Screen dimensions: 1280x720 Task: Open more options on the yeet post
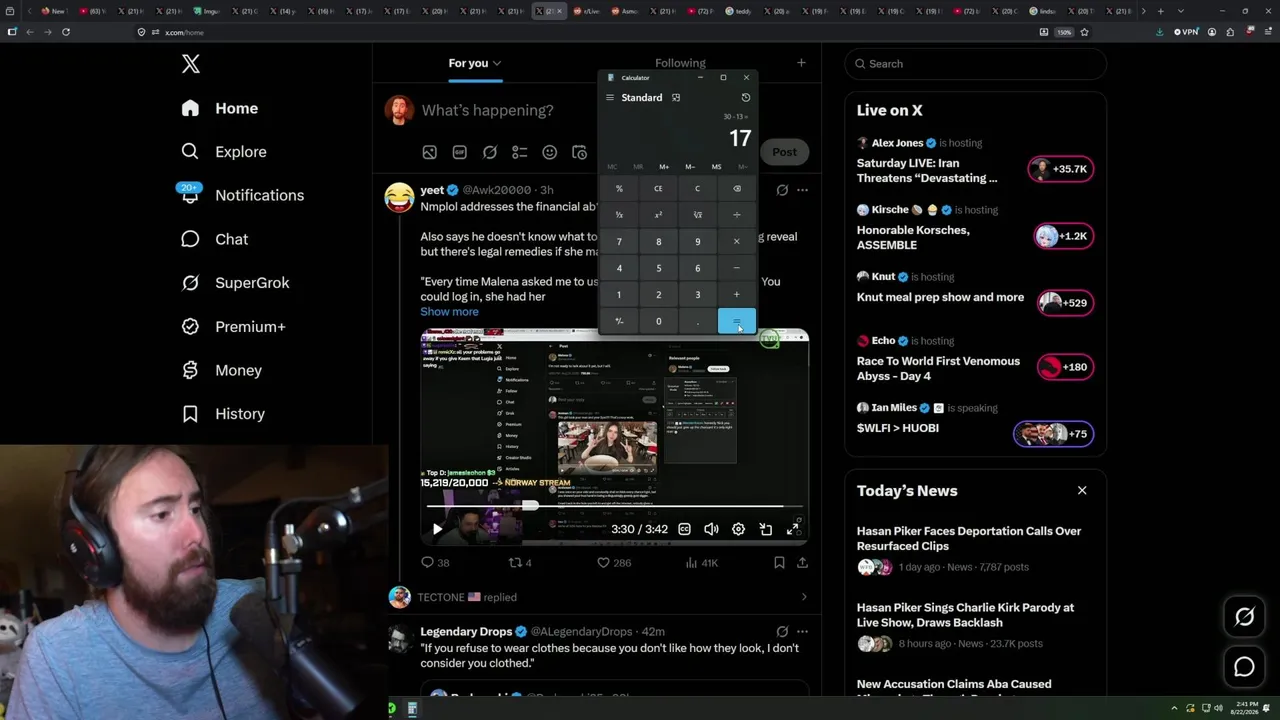point(802,190)
